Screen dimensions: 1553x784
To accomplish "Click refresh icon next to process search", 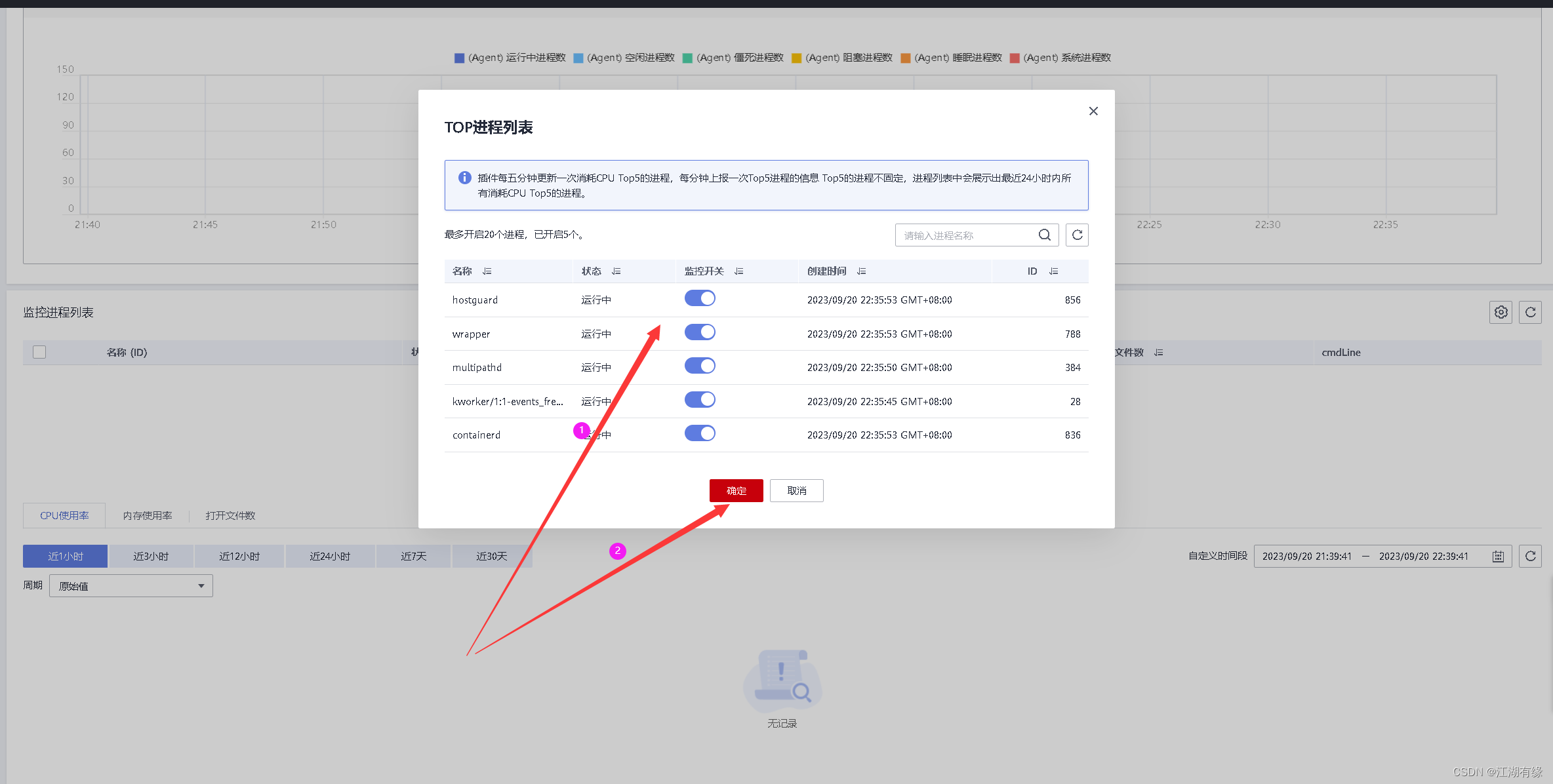I will point(1077,235).
